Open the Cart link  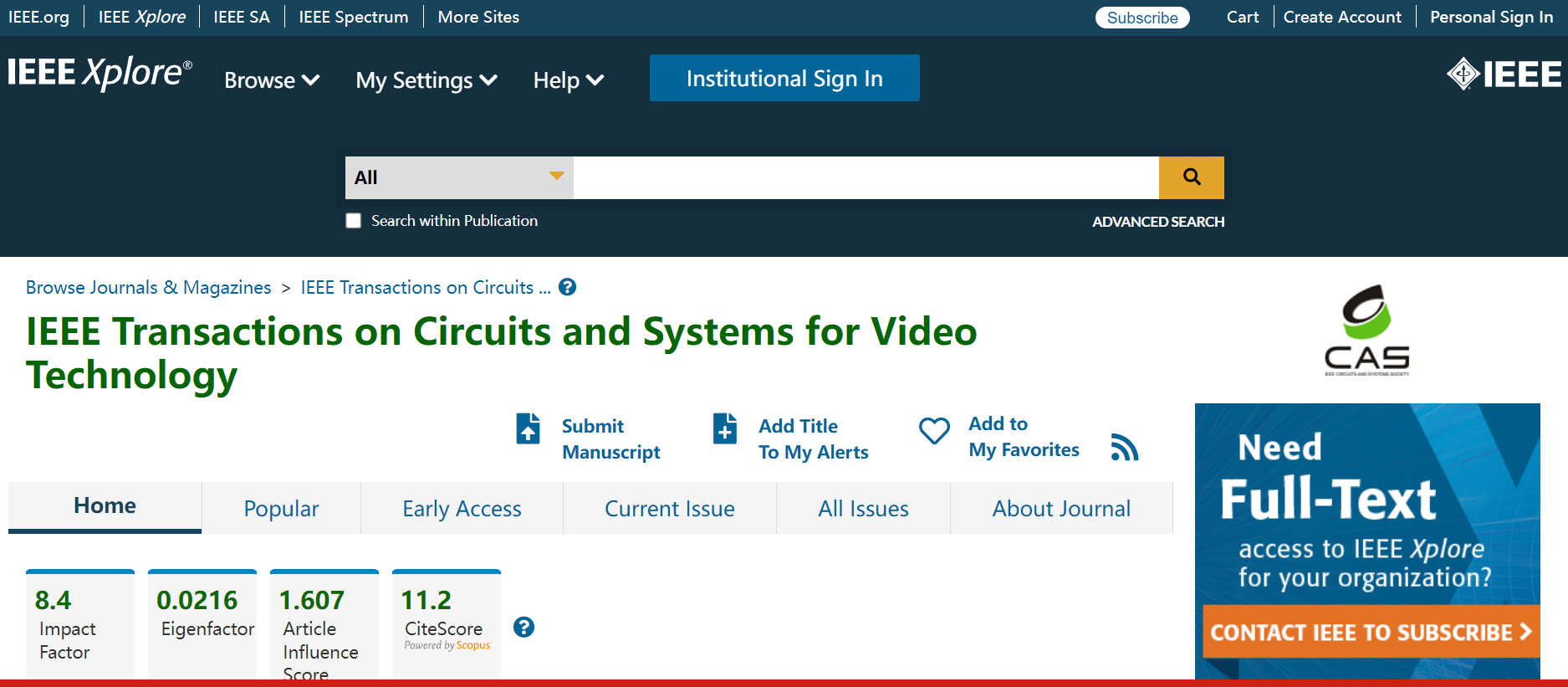click(1243, 17)
